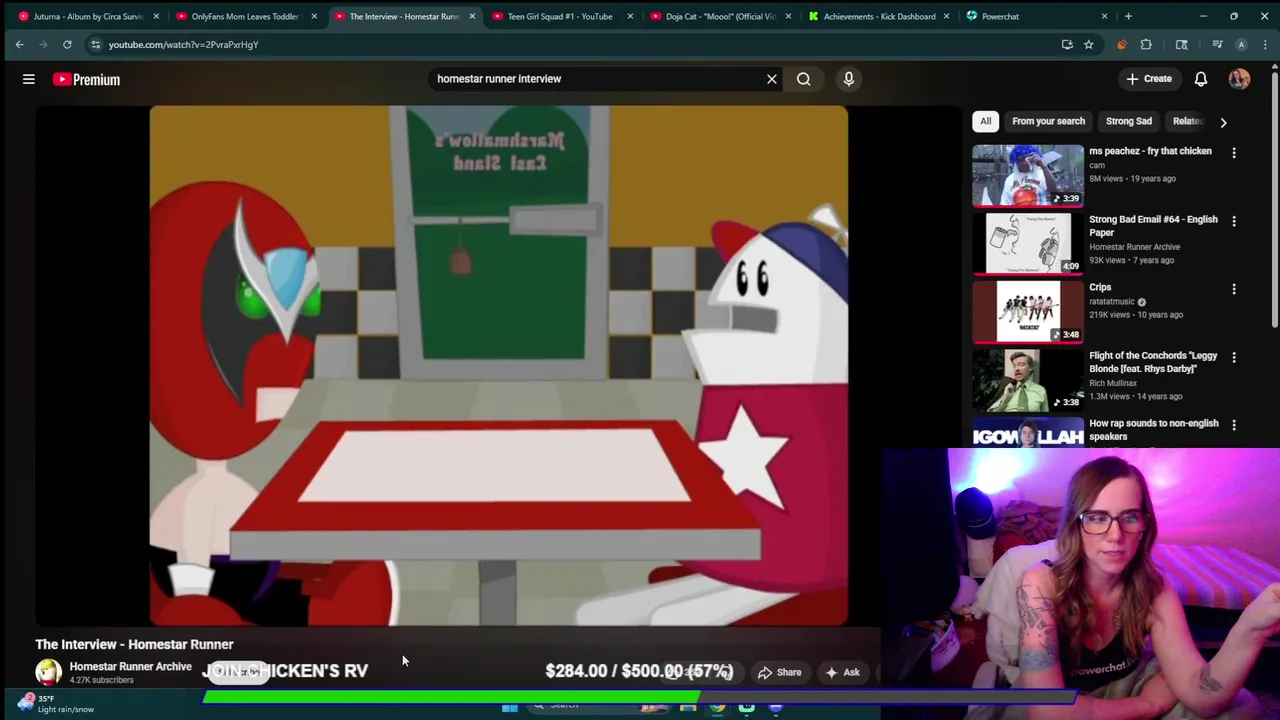Viewport: 1280px width, 720px height.
Task: Open the weather widget on taskbar
Action: click(58, 704)
